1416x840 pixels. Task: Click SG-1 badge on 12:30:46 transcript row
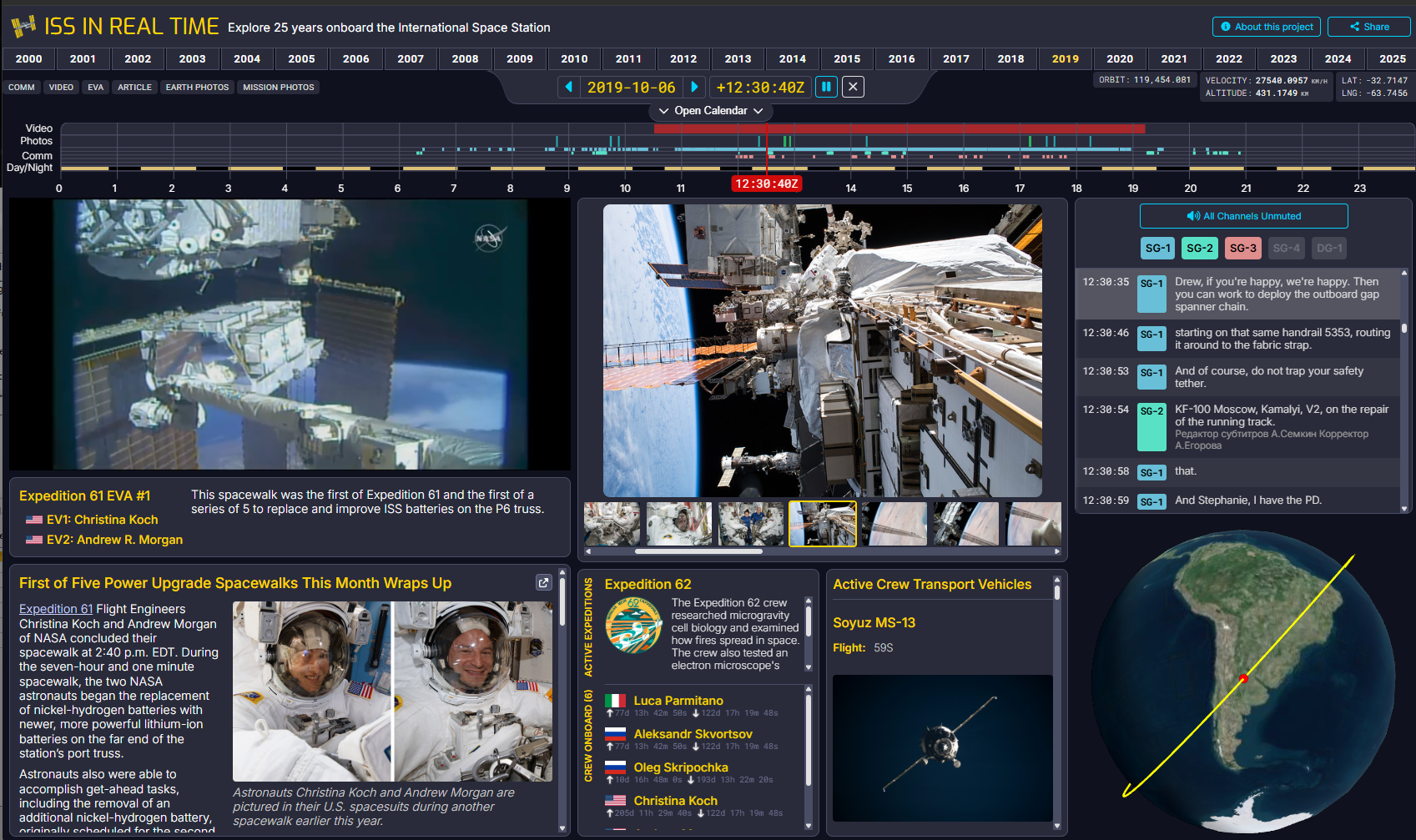pos(1152,339)
